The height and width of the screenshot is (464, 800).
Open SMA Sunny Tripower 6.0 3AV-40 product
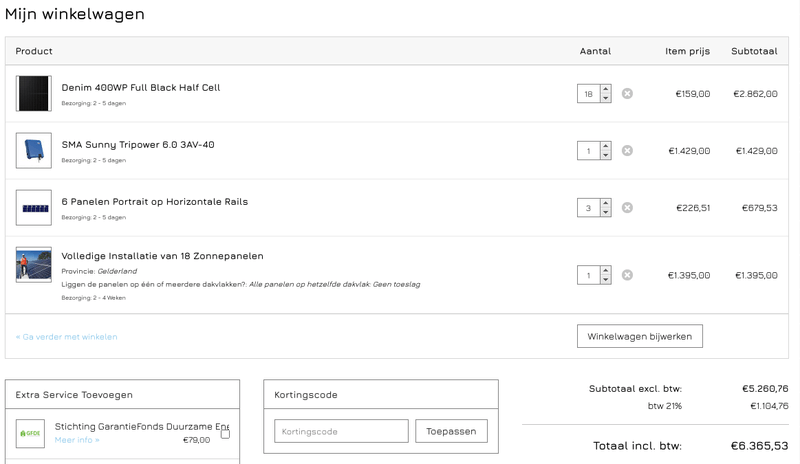[x=138, y=144]
